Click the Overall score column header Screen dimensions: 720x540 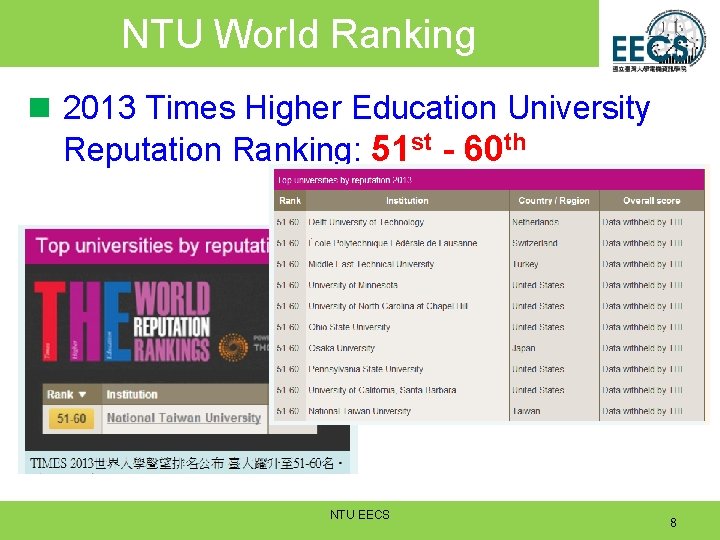tap(651, 200)
